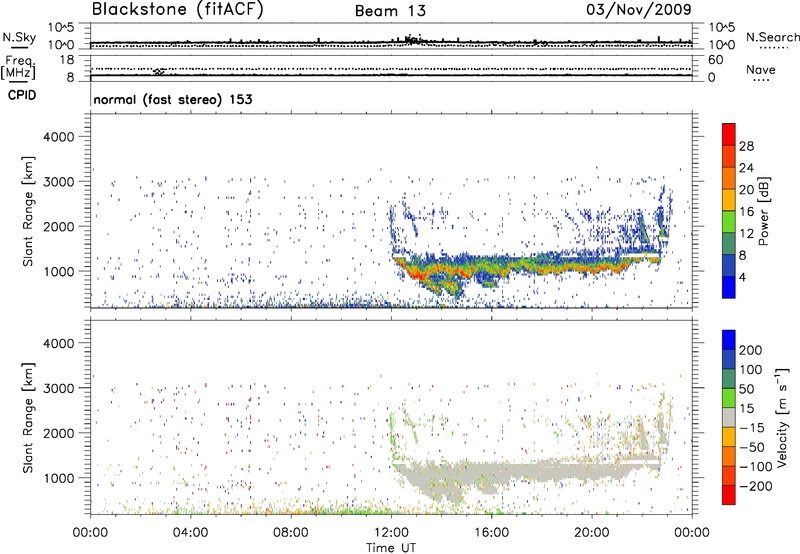Click the 'Nave' legend label
Image resolution: width=800 pixels, height=554 pixels.
tap(761, 70)
